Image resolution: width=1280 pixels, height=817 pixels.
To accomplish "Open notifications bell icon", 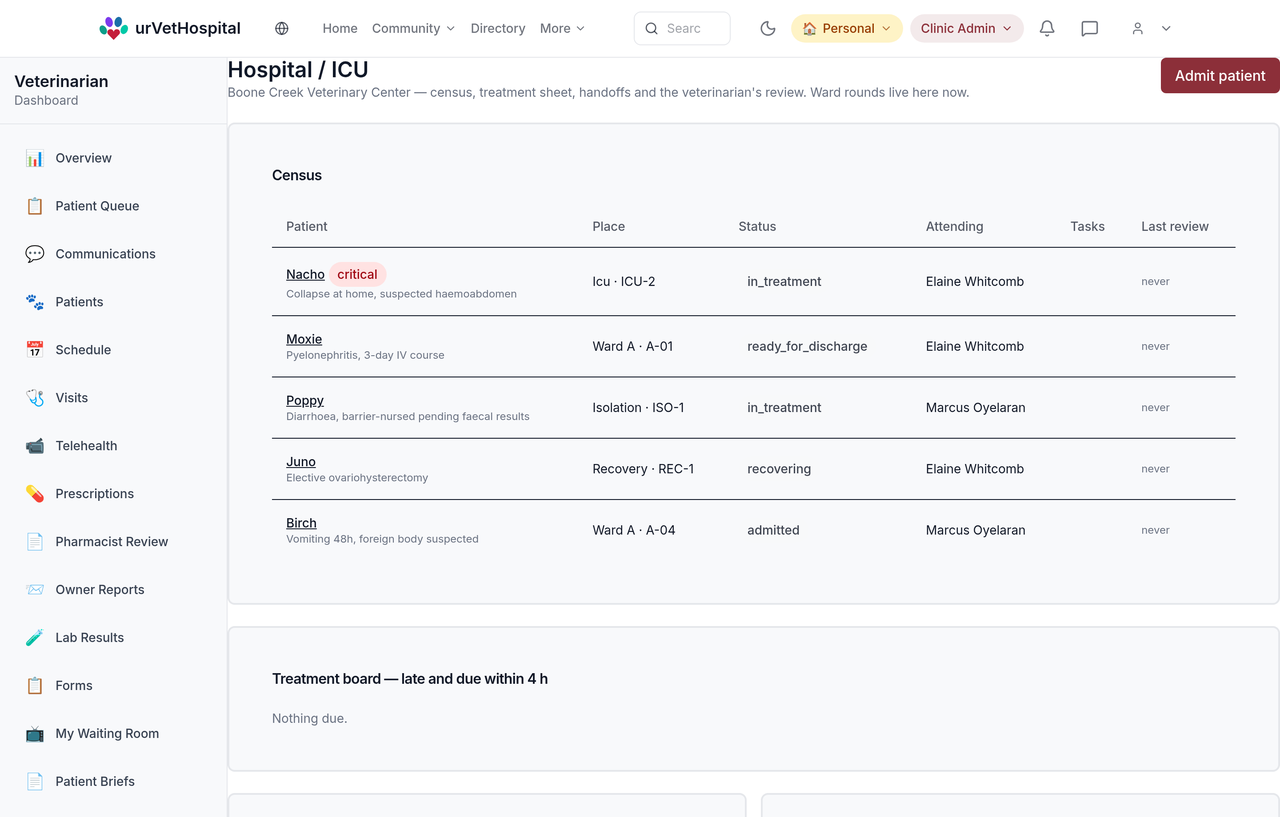I will point(1047,28).
